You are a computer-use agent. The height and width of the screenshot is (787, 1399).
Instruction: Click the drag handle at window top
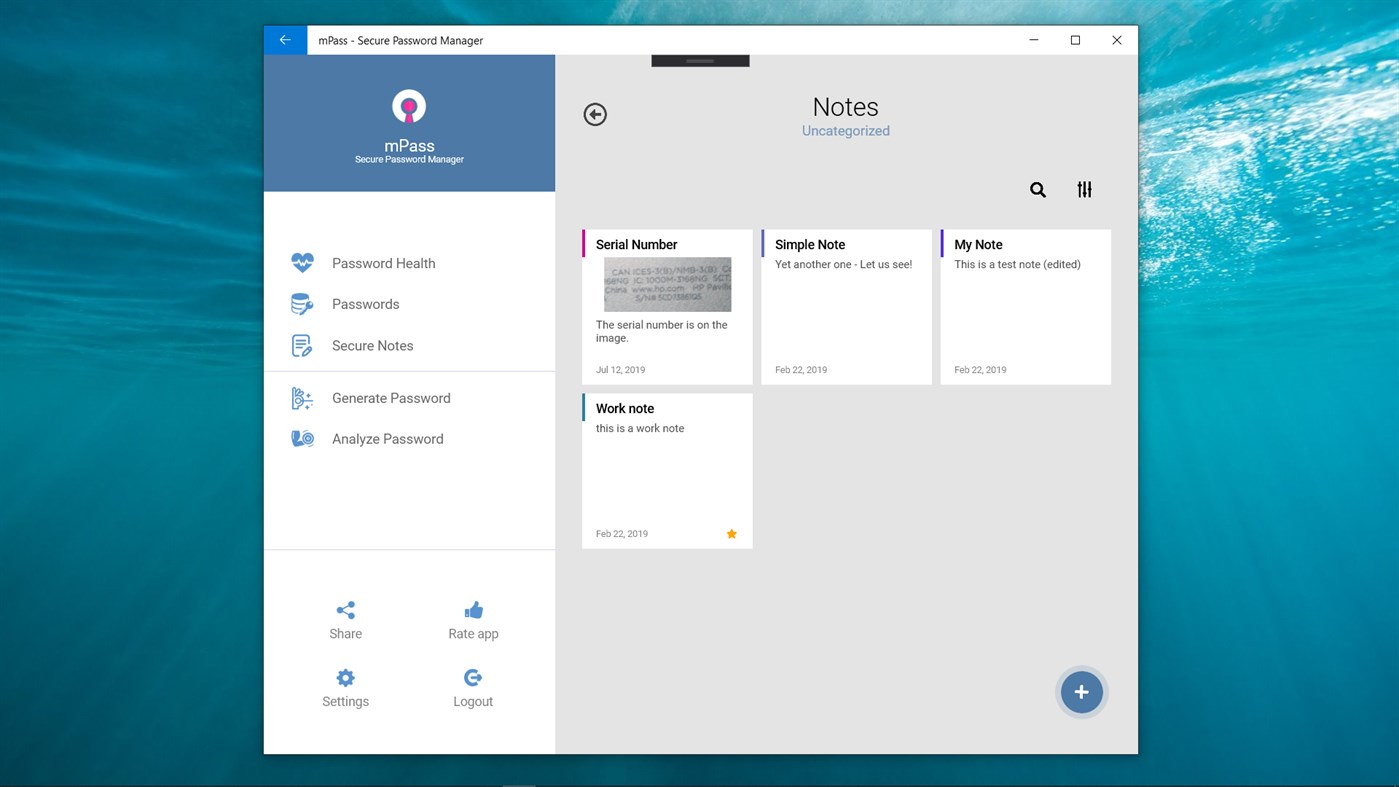coord(700,61)
